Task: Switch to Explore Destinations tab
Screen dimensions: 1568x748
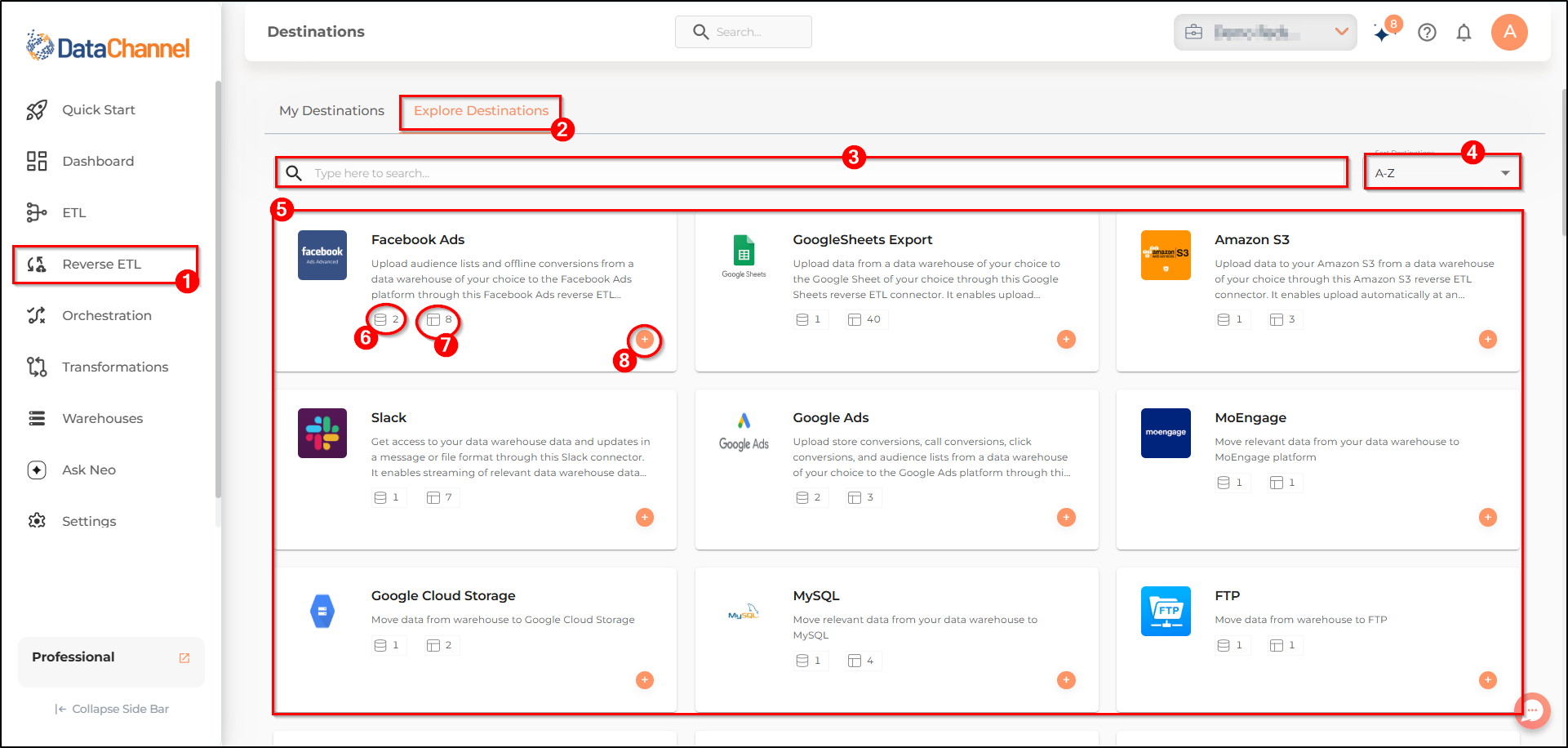Action: 481,110
